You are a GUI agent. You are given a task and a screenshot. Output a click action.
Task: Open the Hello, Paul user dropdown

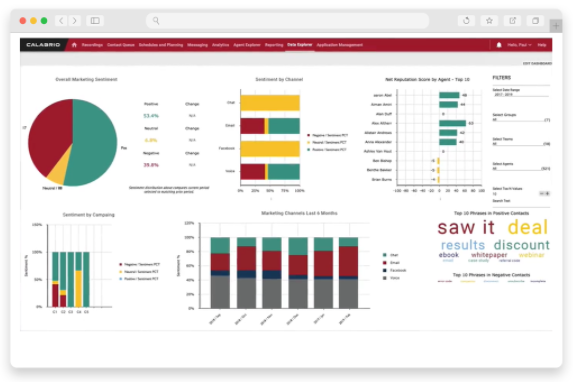[519, 45]
